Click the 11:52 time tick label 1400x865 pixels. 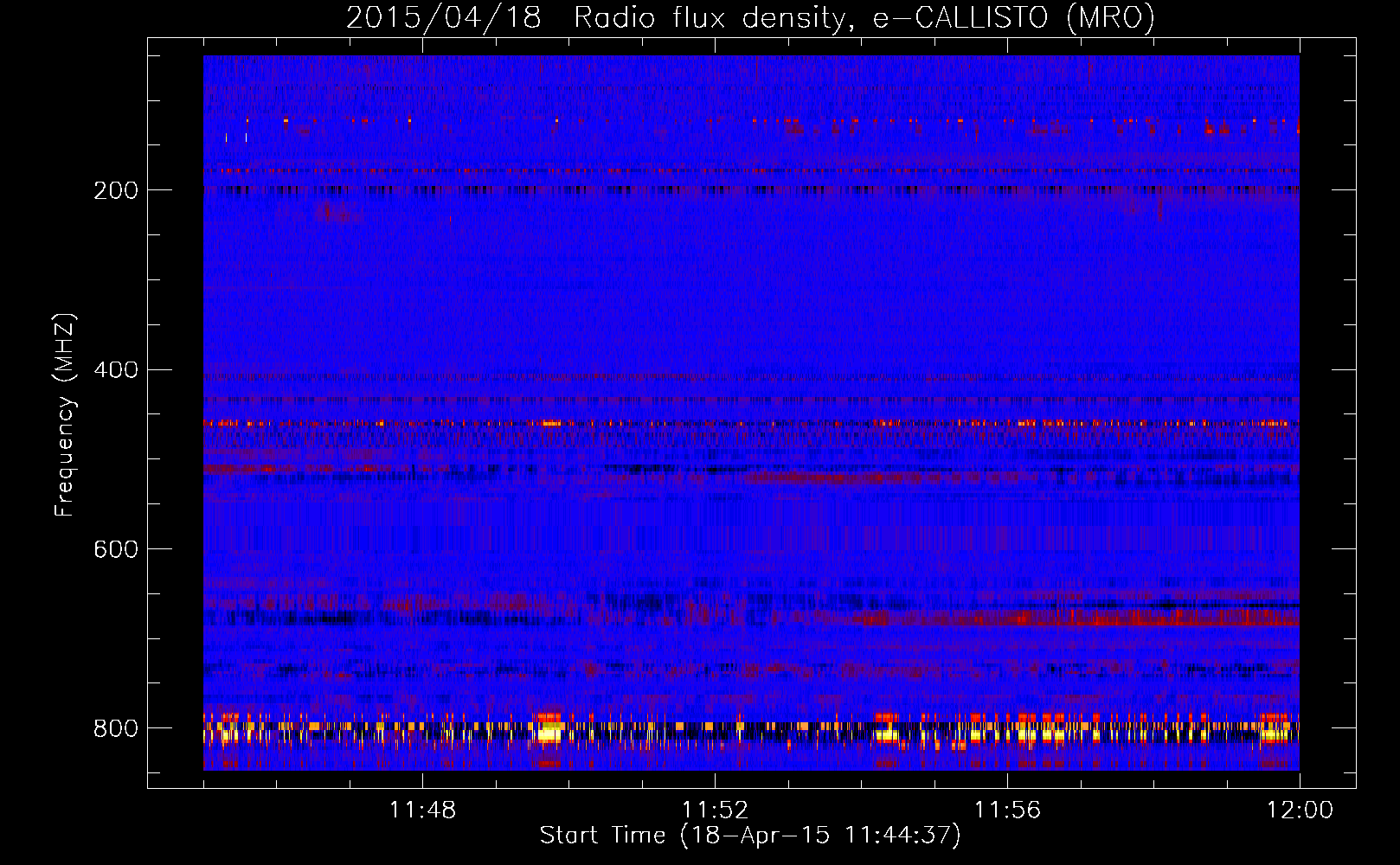(715, 811)
